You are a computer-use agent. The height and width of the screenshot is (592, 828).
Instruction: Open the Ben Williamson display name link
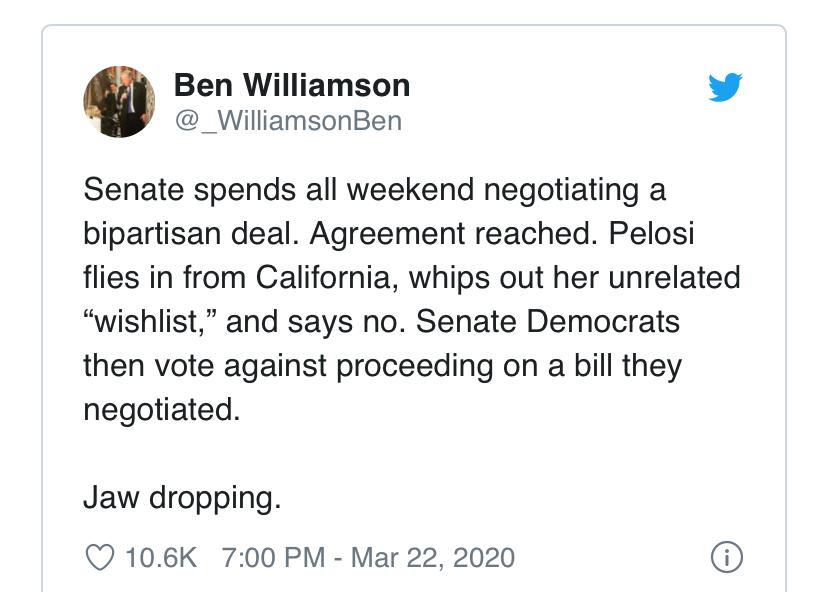click(x=291, y=85)
